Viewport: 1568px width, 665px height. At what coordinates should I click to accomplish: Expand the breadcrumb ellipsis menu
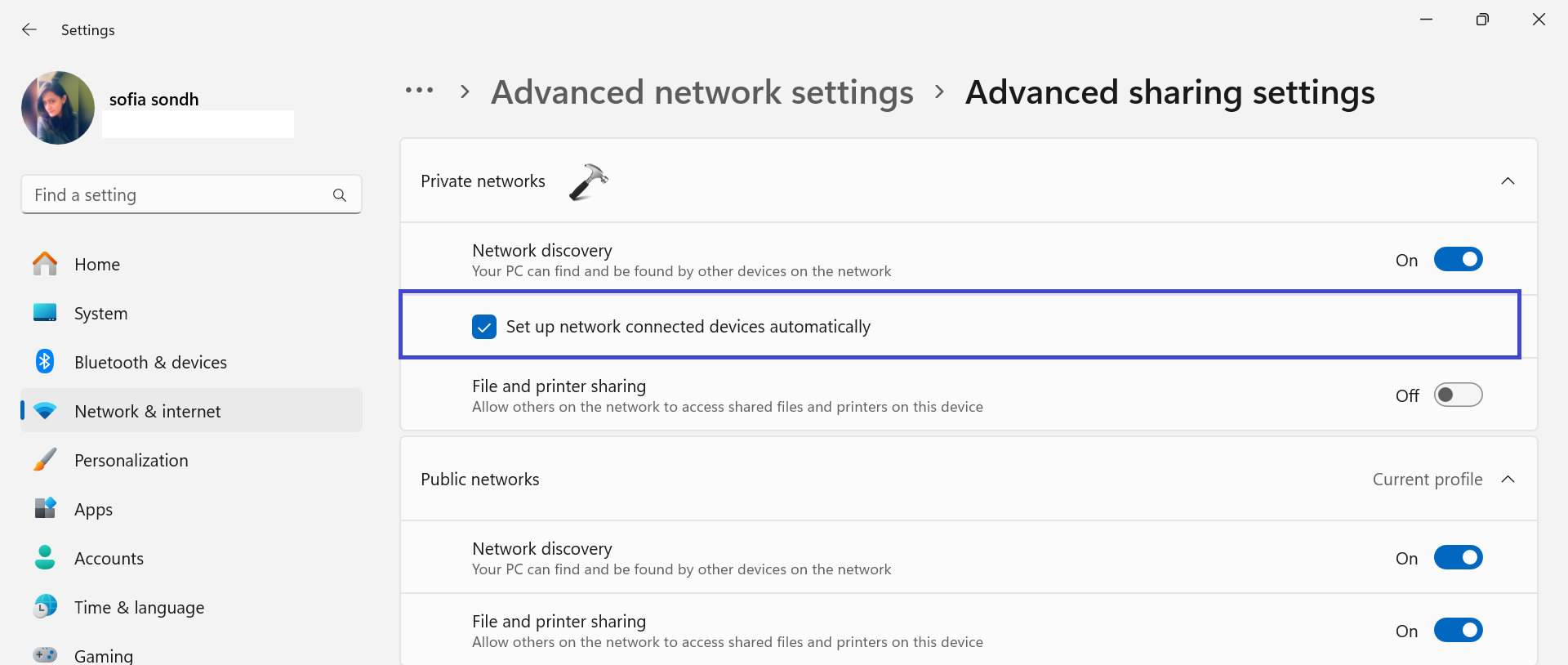pyautogui.click(x=419, y=91)
